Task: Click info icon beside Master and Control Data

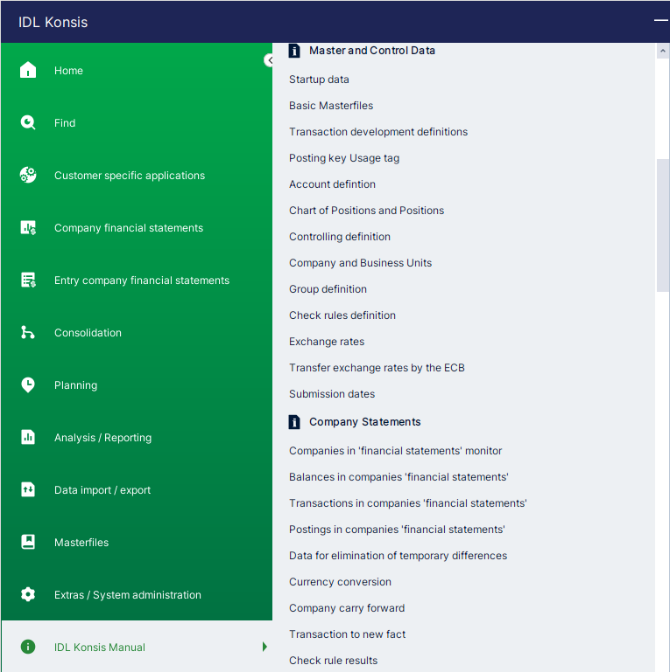Action: (x=294, y=51)
